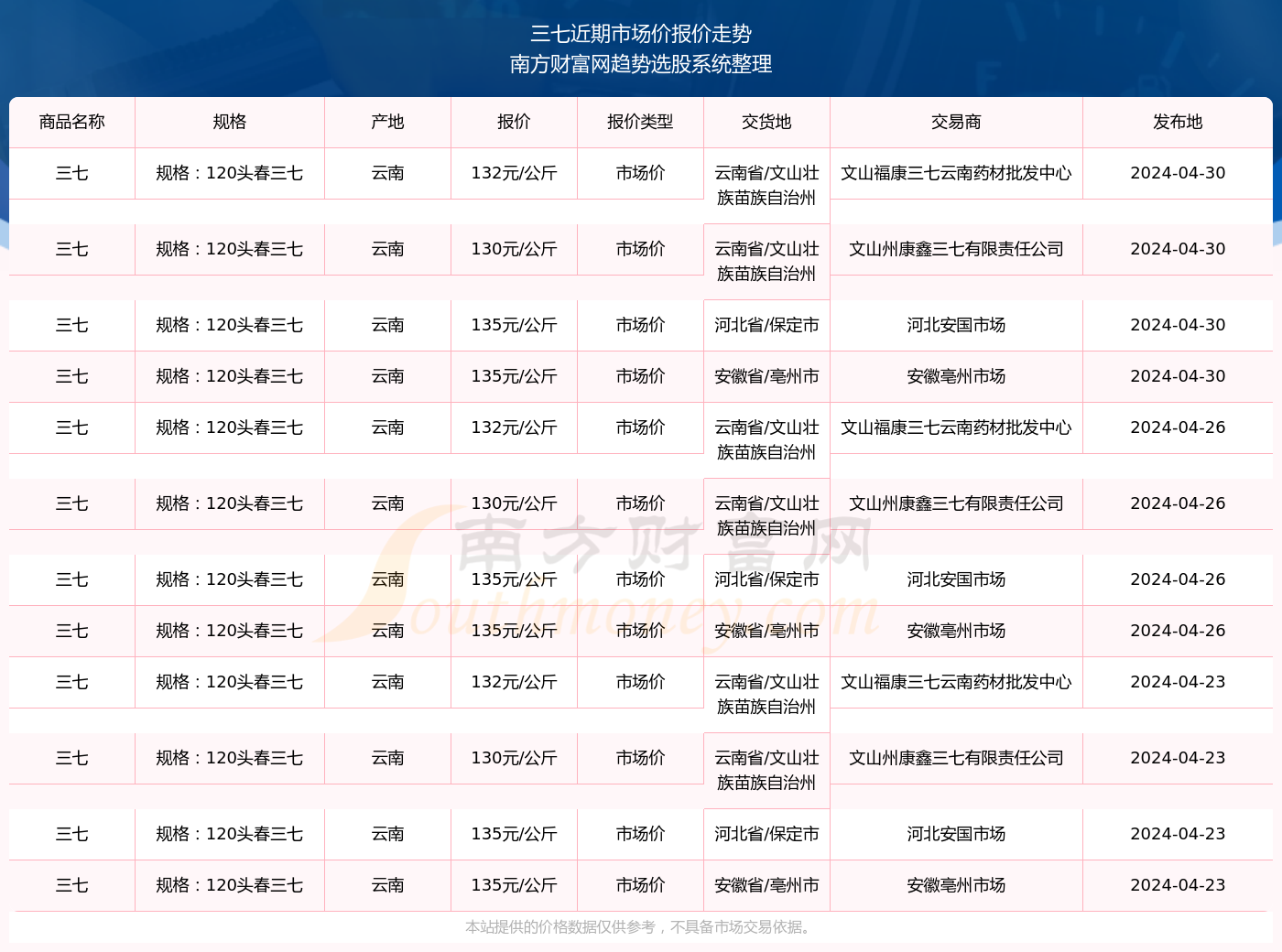
Task: Click the title 三七近期市场价报价走势
Action: pos(641,34)
